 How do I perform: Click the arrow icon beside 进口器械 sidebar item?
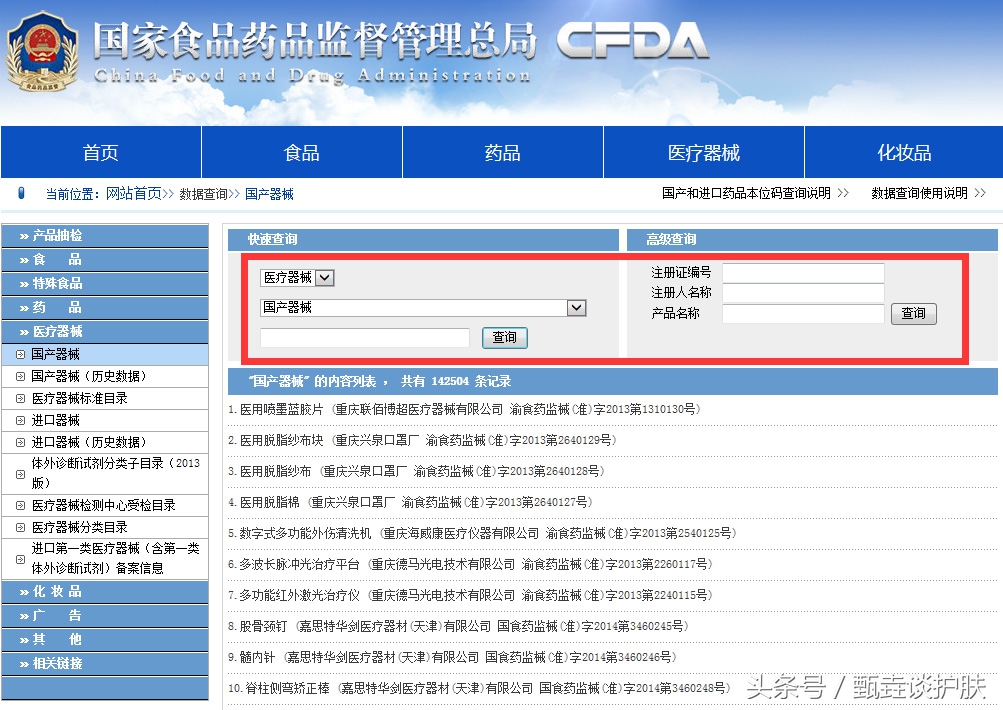(x=20, y=420)
